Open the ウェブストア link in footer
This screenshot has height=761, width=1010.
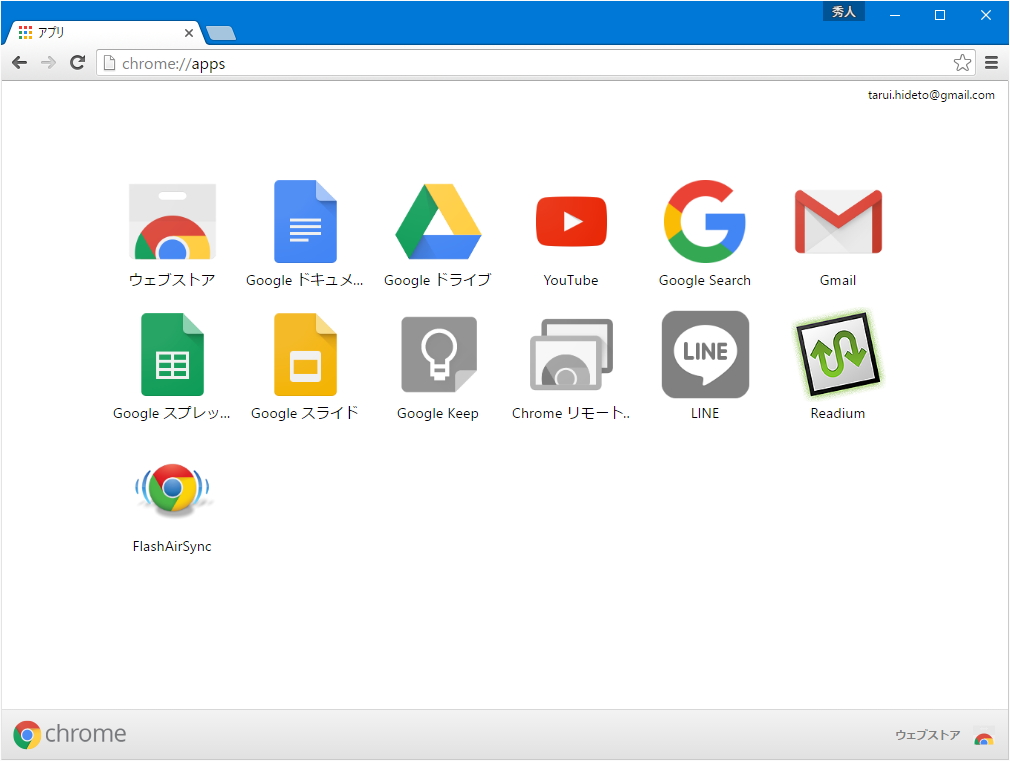(x=927, y=735)
